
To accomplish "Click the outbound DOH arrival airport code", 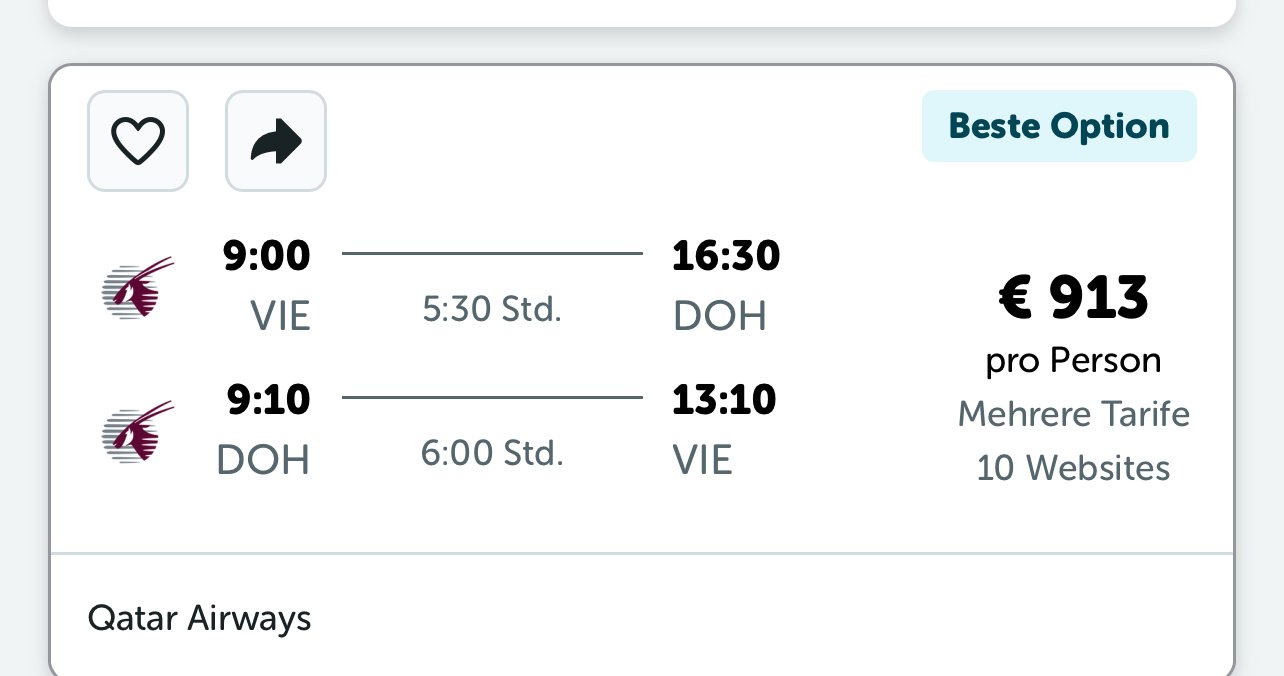I will click(x=720, y=316).
